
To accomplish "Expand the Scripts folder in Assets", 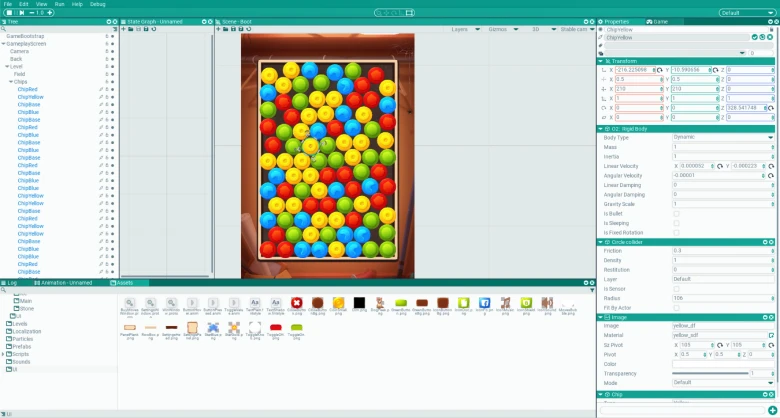I will (3, 354).
